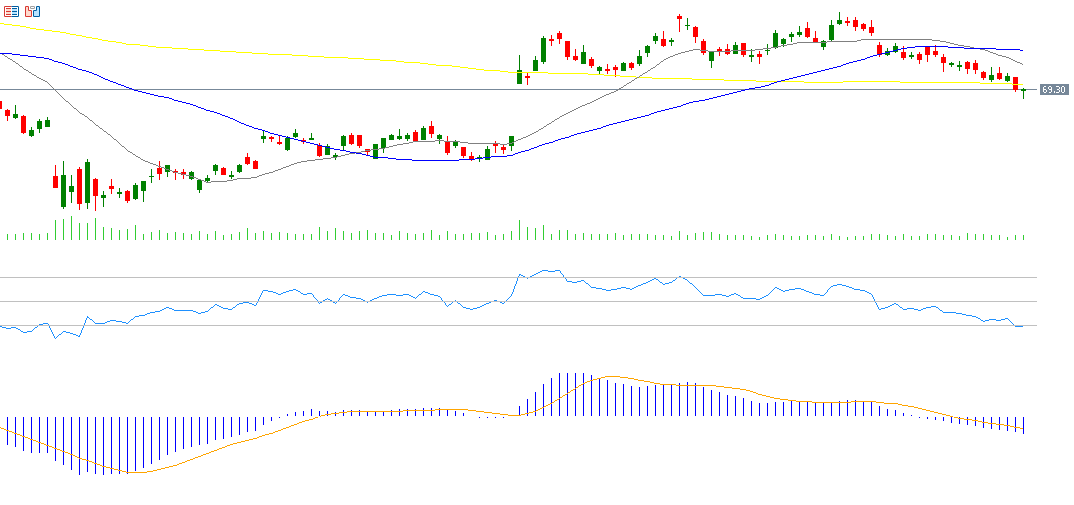Click the last MACD histogram bar at right

pyautogui.click(x=1024, y=425)
